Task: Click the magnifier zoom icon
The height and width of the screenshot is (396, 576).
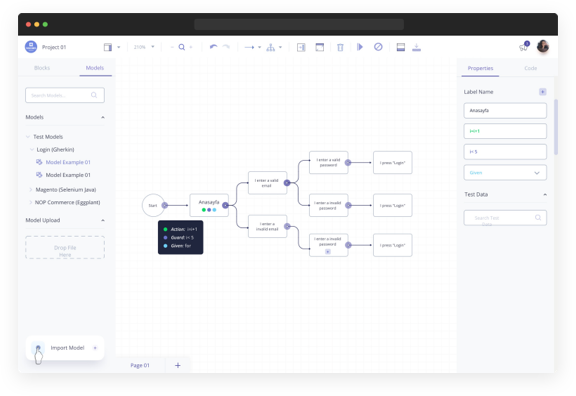Action: [x=181, y=47]
